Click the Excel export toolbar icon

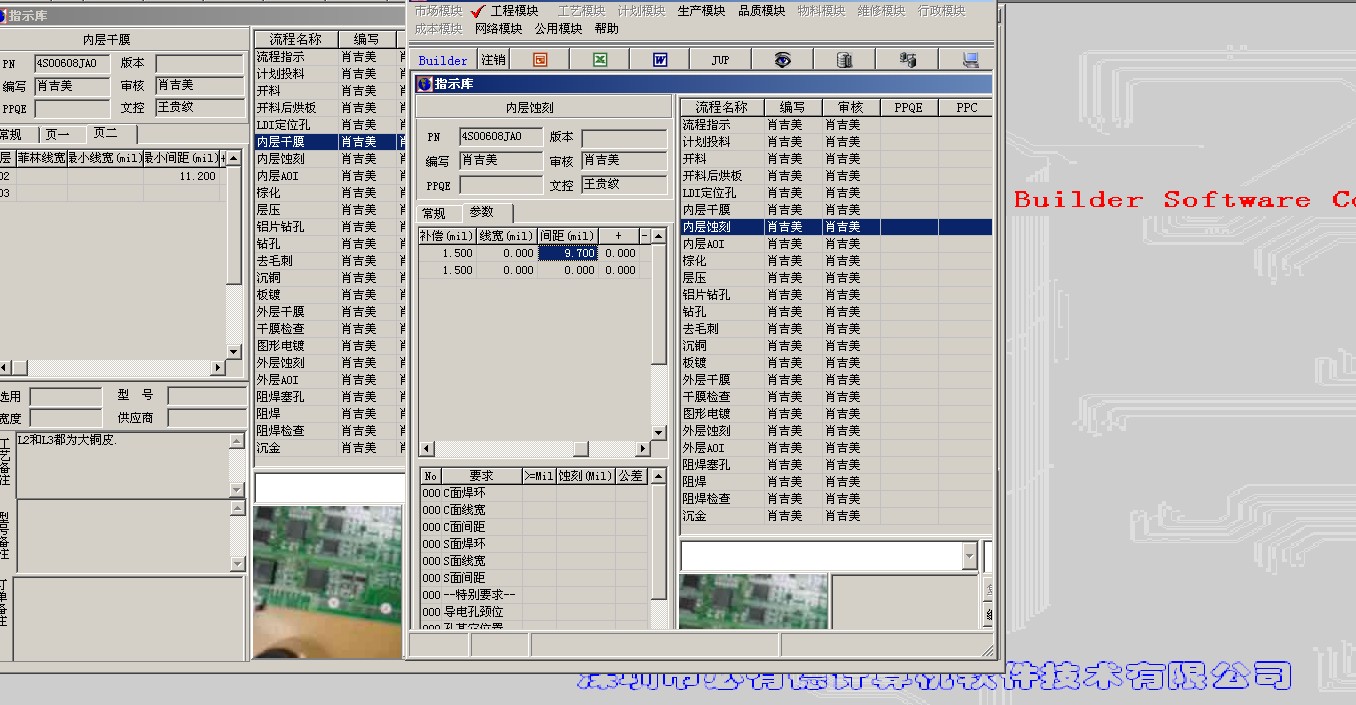click(x=600, y=60)
